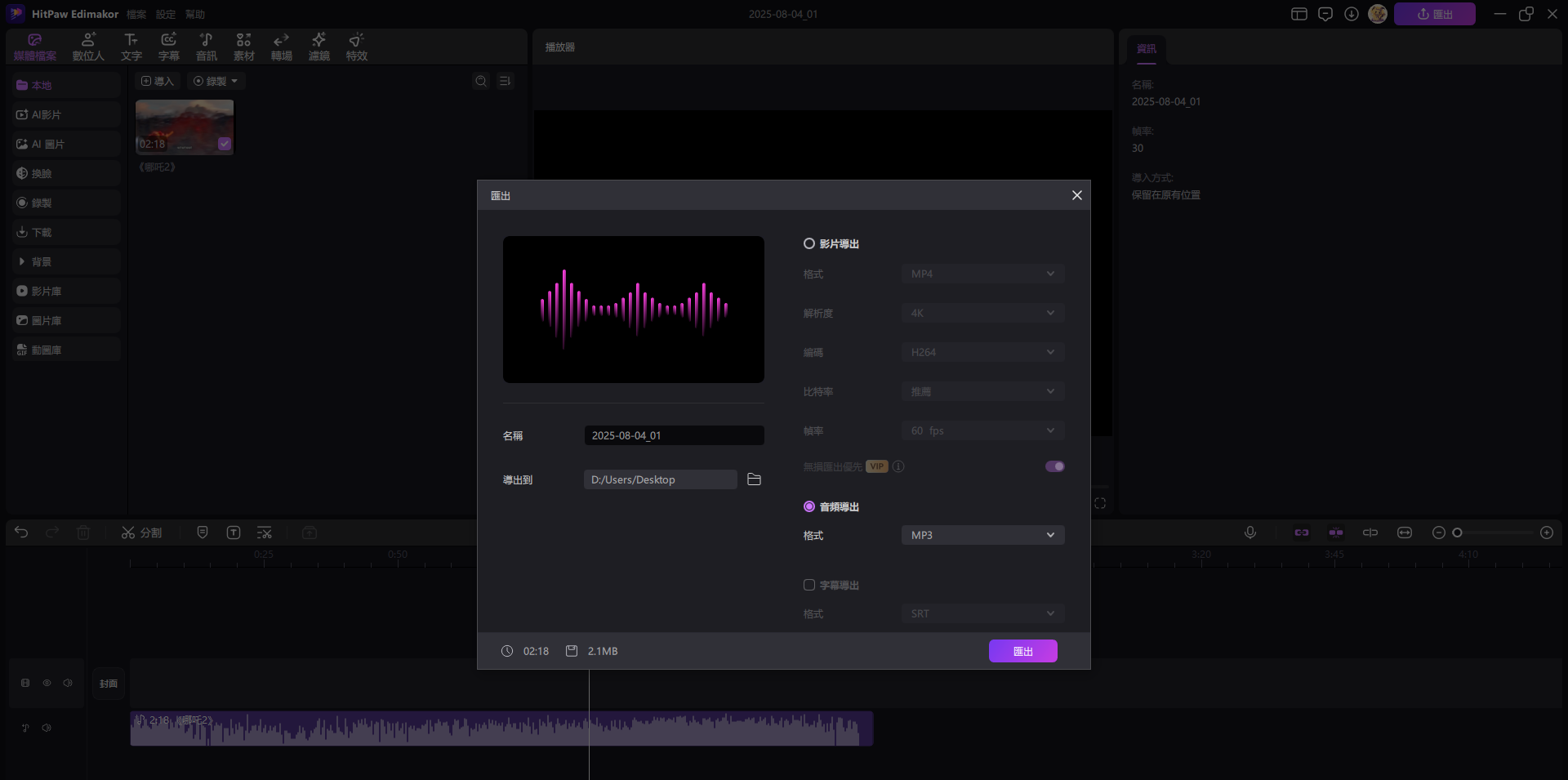The width and height of the screenshot is (1568, 780).
Task: Click the undo arrow in timeline toolbar
Action: [x=21, y=533]
